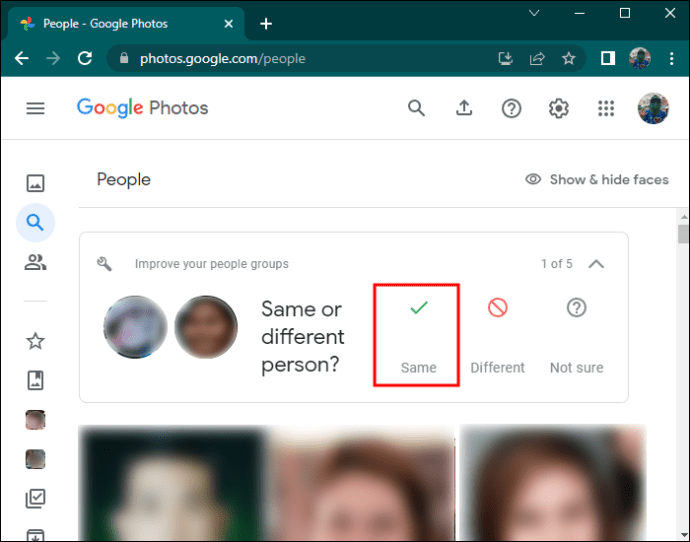Collapse the Improve your people groups card
The width and height of the screenshot is (690, 542).
tap(596, 264)
